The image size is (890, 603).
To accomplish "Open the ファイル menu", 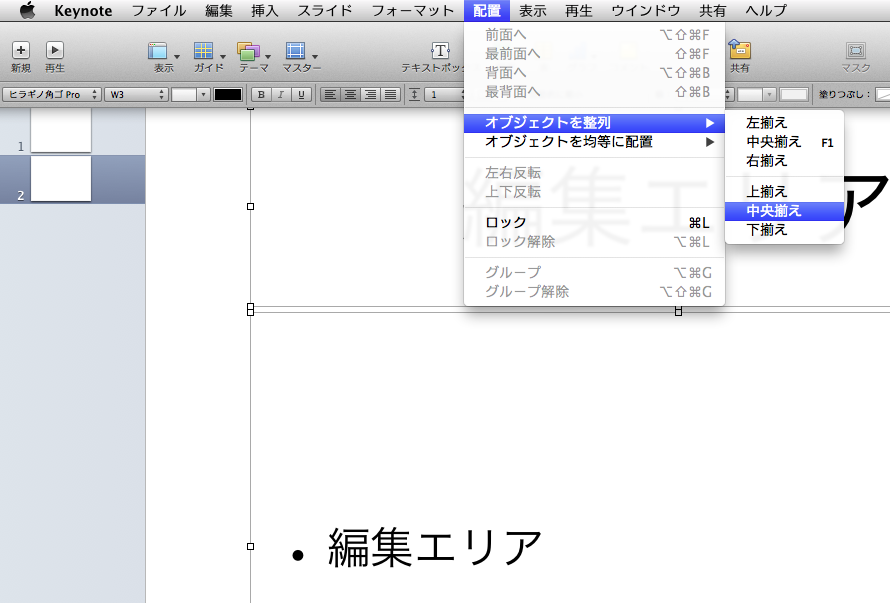I will tap(159, 10).
